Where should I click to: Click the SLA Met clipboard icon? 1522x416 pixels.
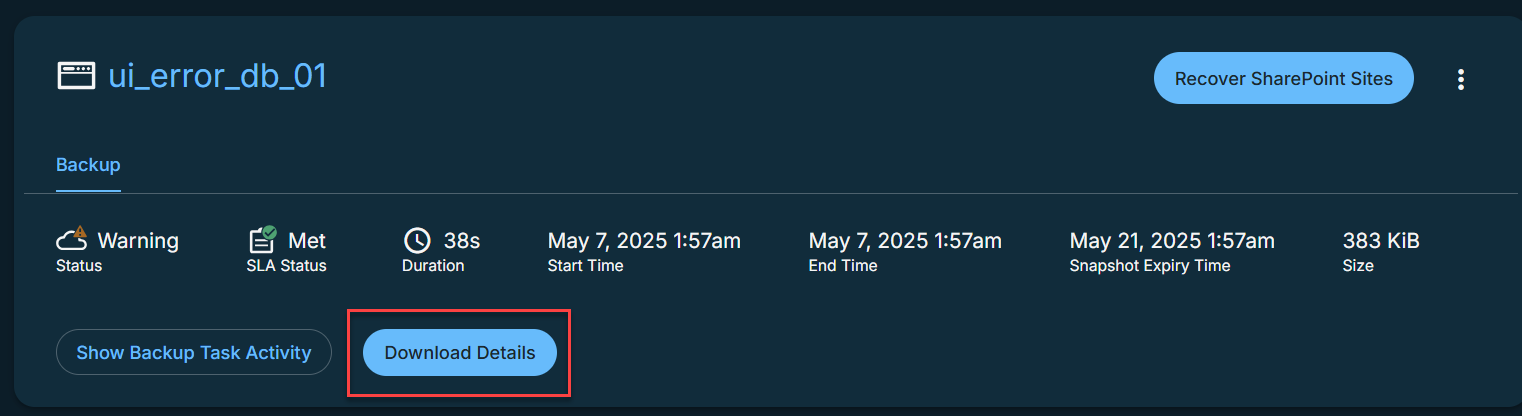tap(262, 240)
